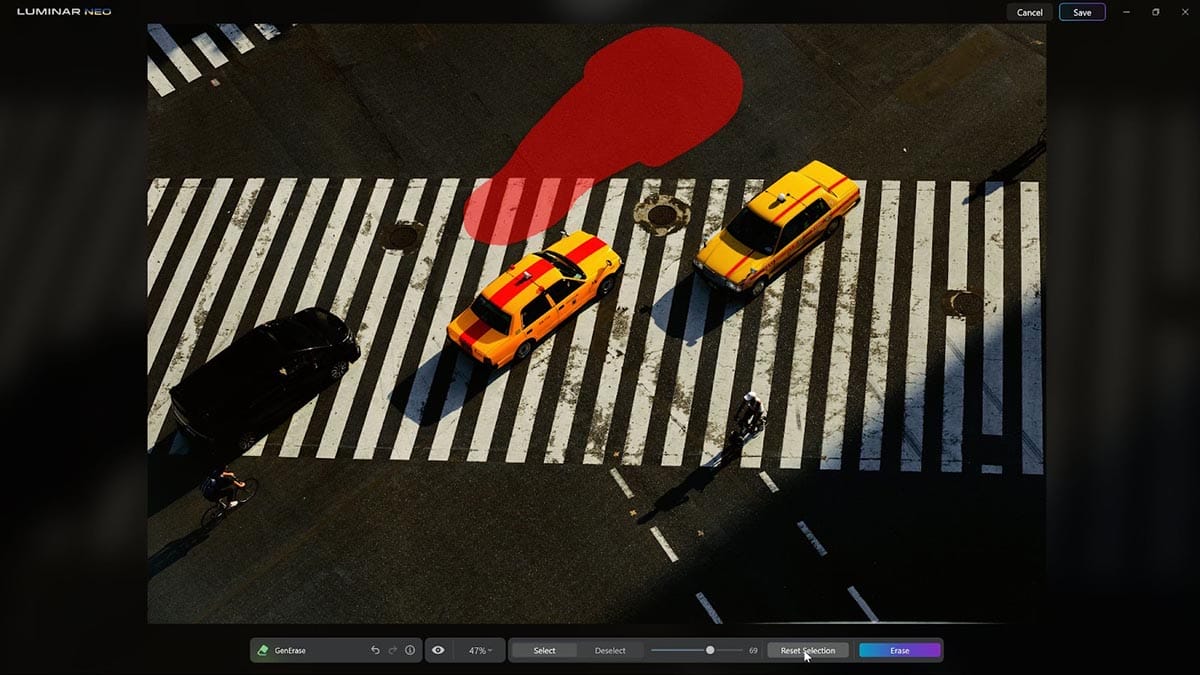Viewport: 1200px width, 675px height.
Task: Click the brush size value 69
Action: [753, 651]
